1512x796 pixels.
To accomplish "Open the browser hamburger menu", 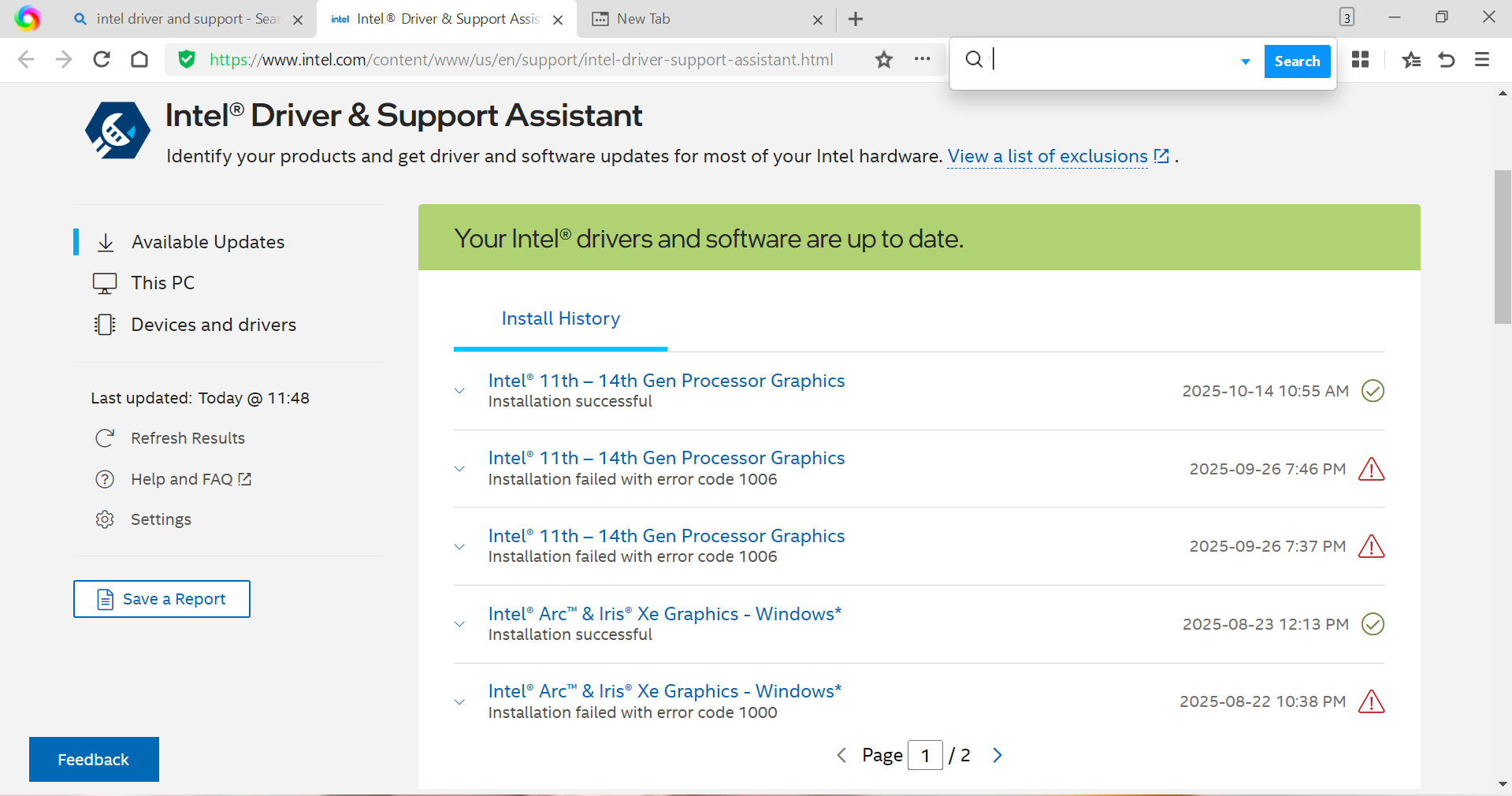I will [1482, 59].
